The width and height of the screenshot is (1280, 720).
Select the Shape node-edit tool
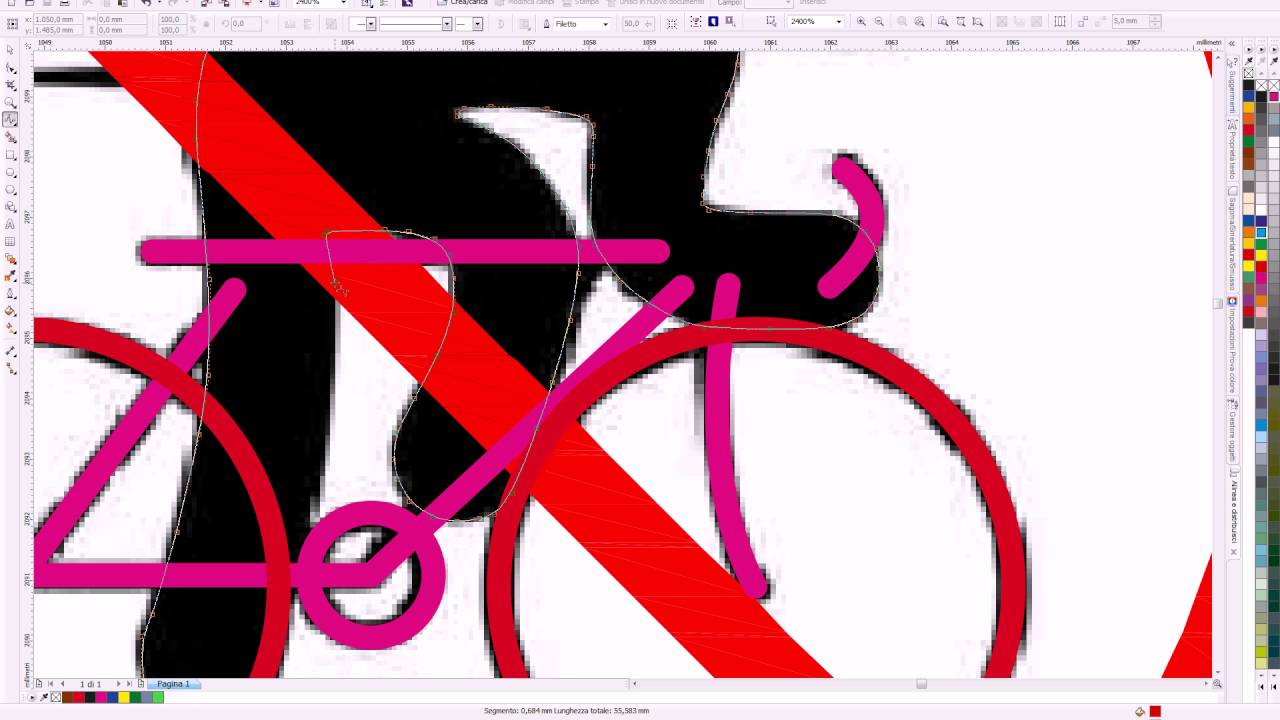(x=10, y=68)
